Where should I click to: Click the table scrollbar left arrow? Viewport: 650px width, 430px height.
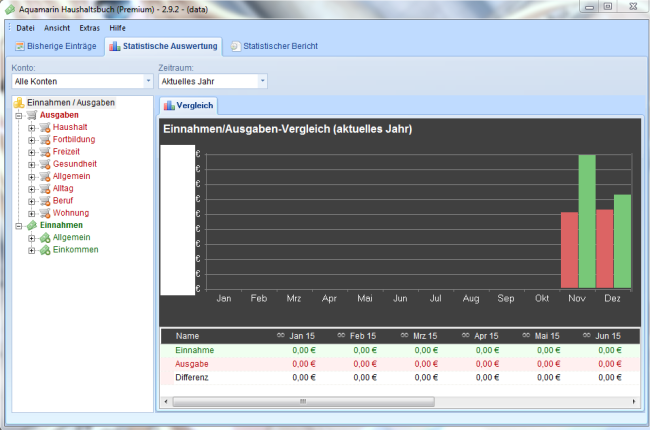coord(166,401)
